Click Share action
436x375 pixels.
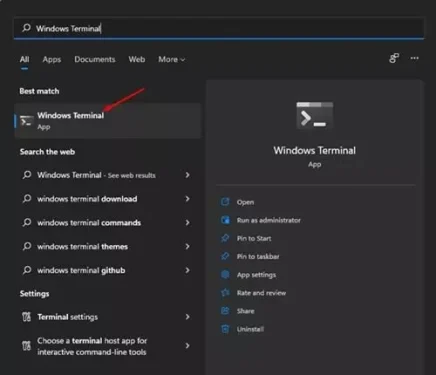(245, 311)
